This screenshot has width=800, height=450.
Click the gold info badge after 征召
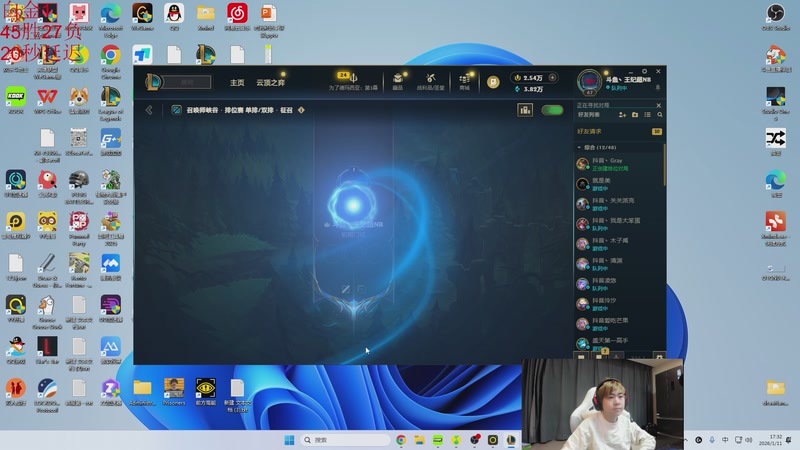pyautogui.click(x=301, y=110)
